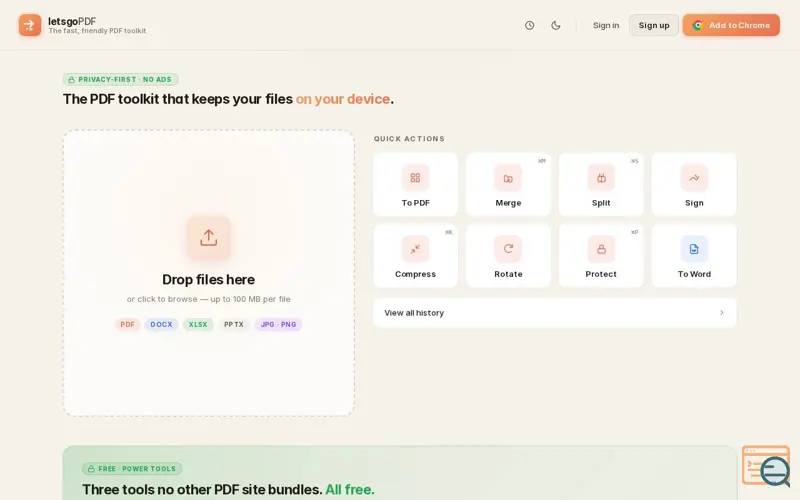Viewport: 800px width, 500px height.
Task: Click the 'All free.' green text
Action: click(x=350, y=490)
